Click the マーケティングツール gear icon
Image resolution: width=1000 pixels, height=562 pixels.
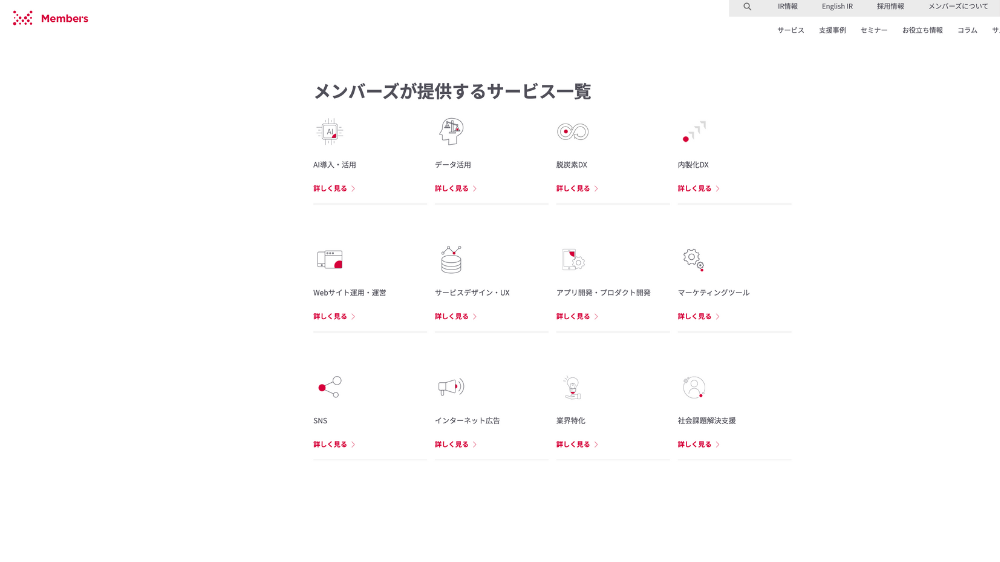(693, 260)
